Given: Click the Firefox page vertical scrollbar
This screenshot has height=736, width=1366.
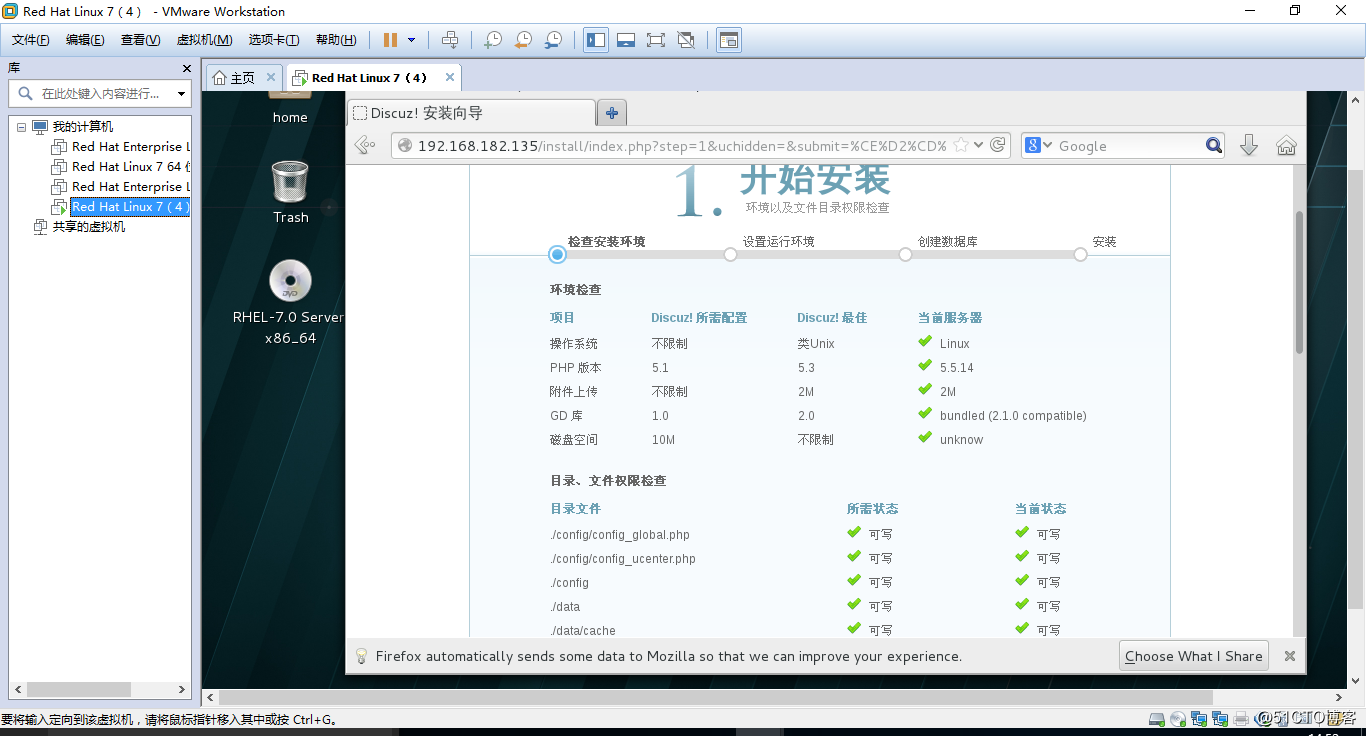Looking at the screenshot, I should [x=1299, y=281].
